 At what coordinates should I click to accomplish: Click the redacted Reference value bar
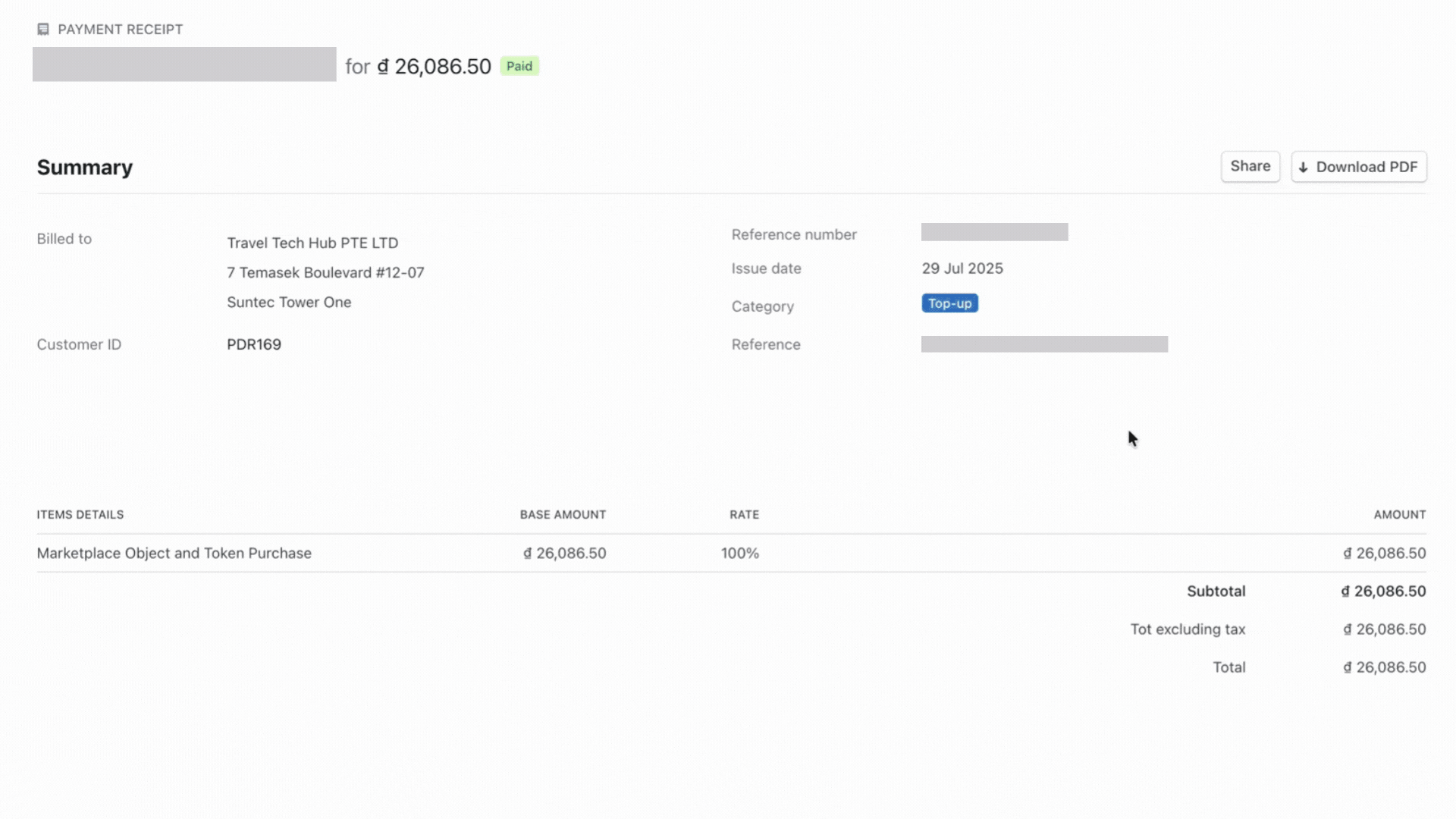coord(1044,344)
